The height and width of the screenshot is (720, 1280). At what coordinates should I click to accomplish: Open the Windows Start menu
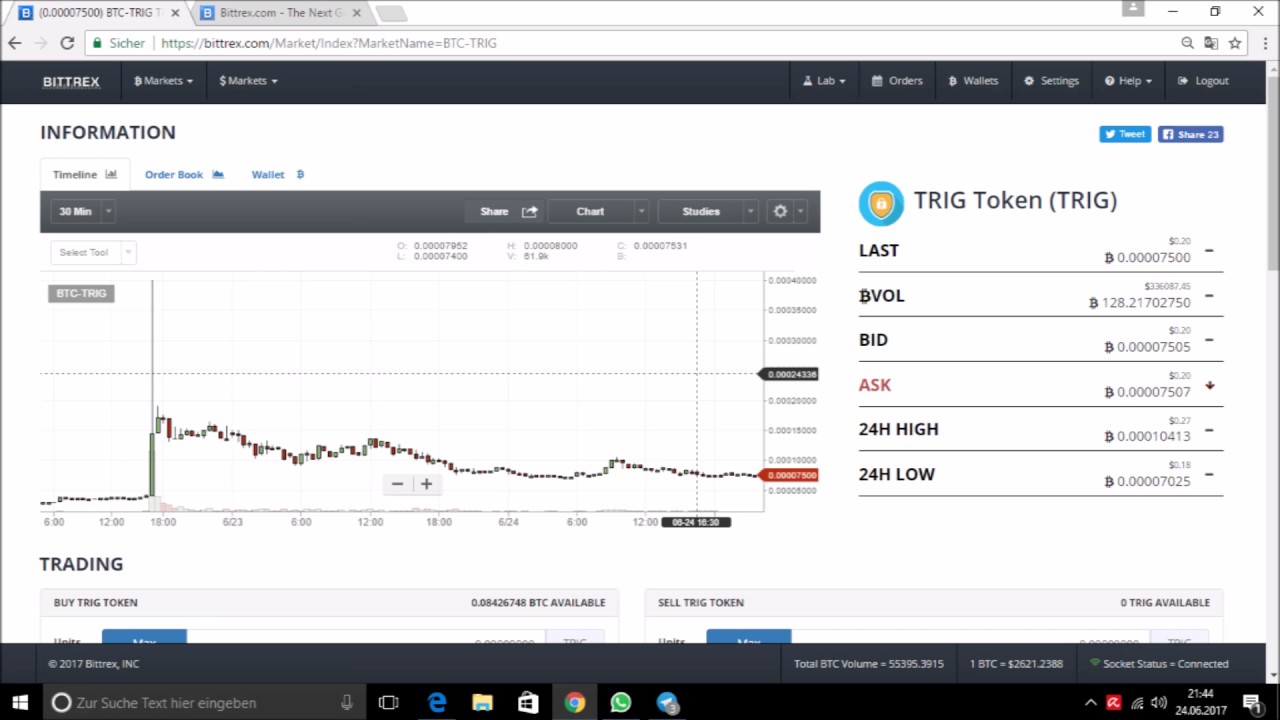[20, 702]
